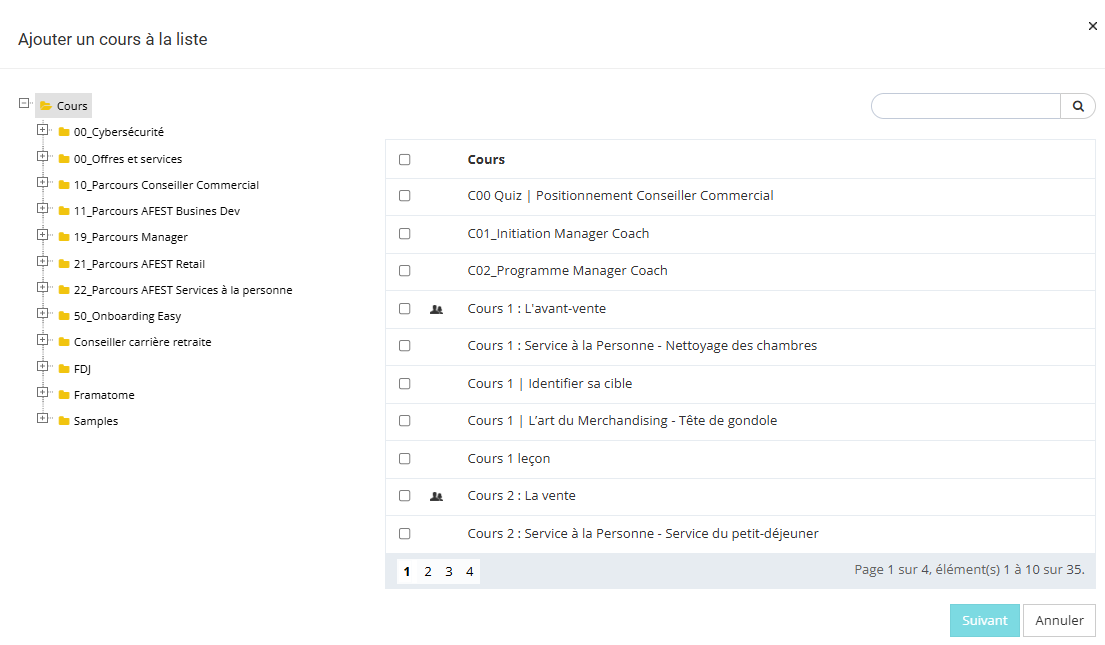Expand the 50_Onboarding Easy folder

pos(42,314)
